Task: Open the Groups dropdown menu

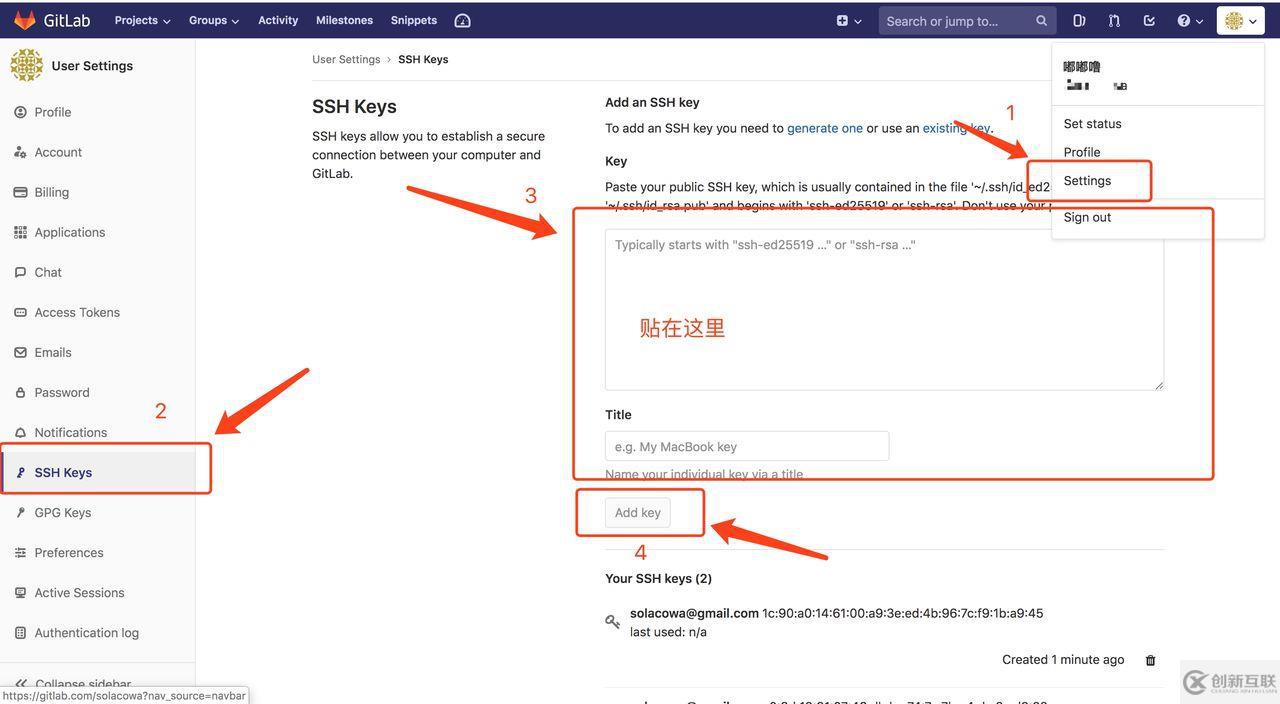Action: [x=213, y=20]
